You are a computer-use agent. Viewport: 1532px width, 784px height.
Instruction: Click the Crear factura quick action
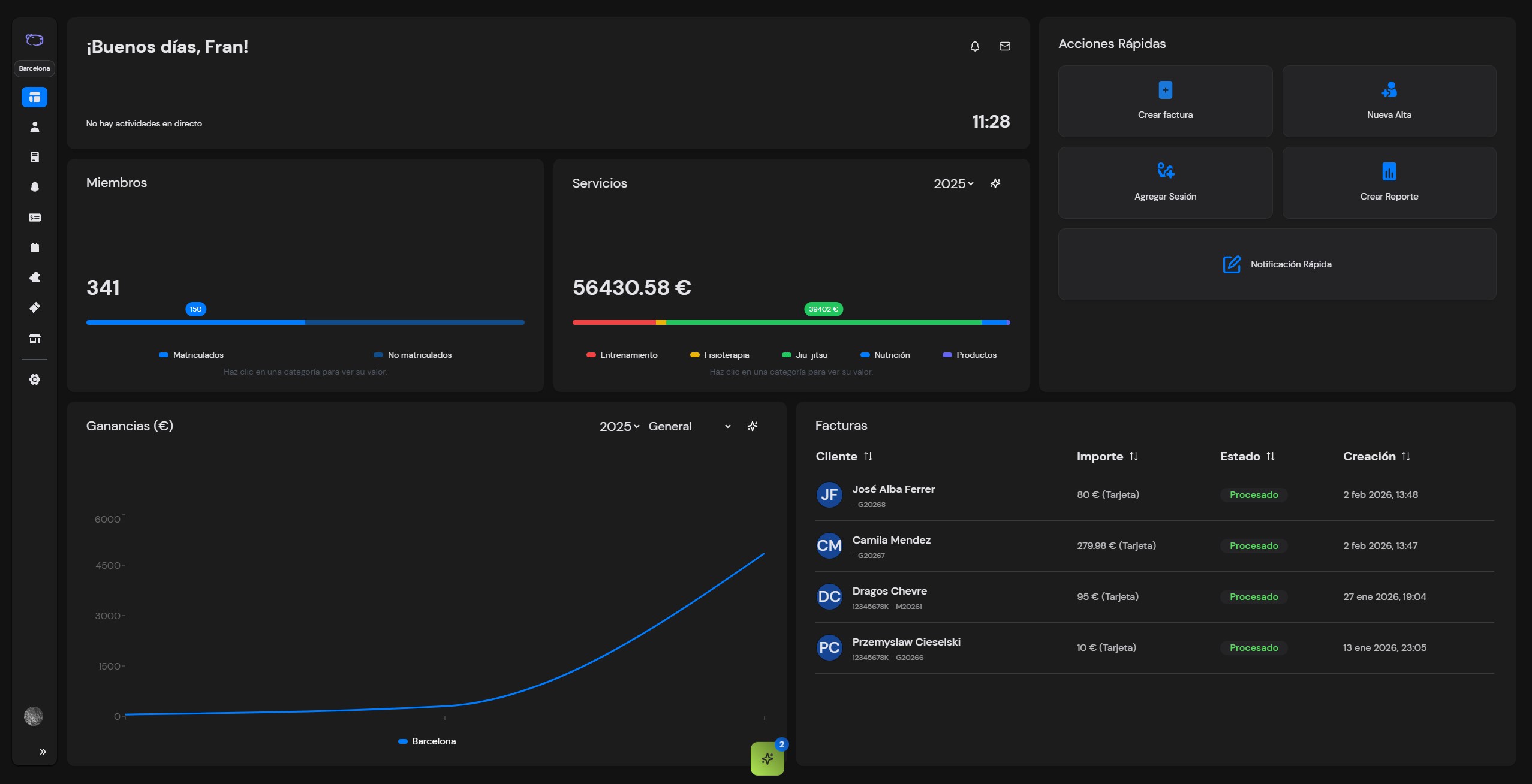click(1164, 101)
